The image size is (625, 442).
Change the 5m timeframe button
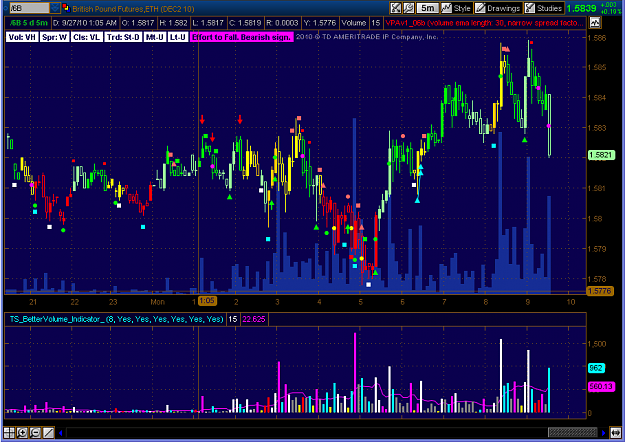(427, 8)
